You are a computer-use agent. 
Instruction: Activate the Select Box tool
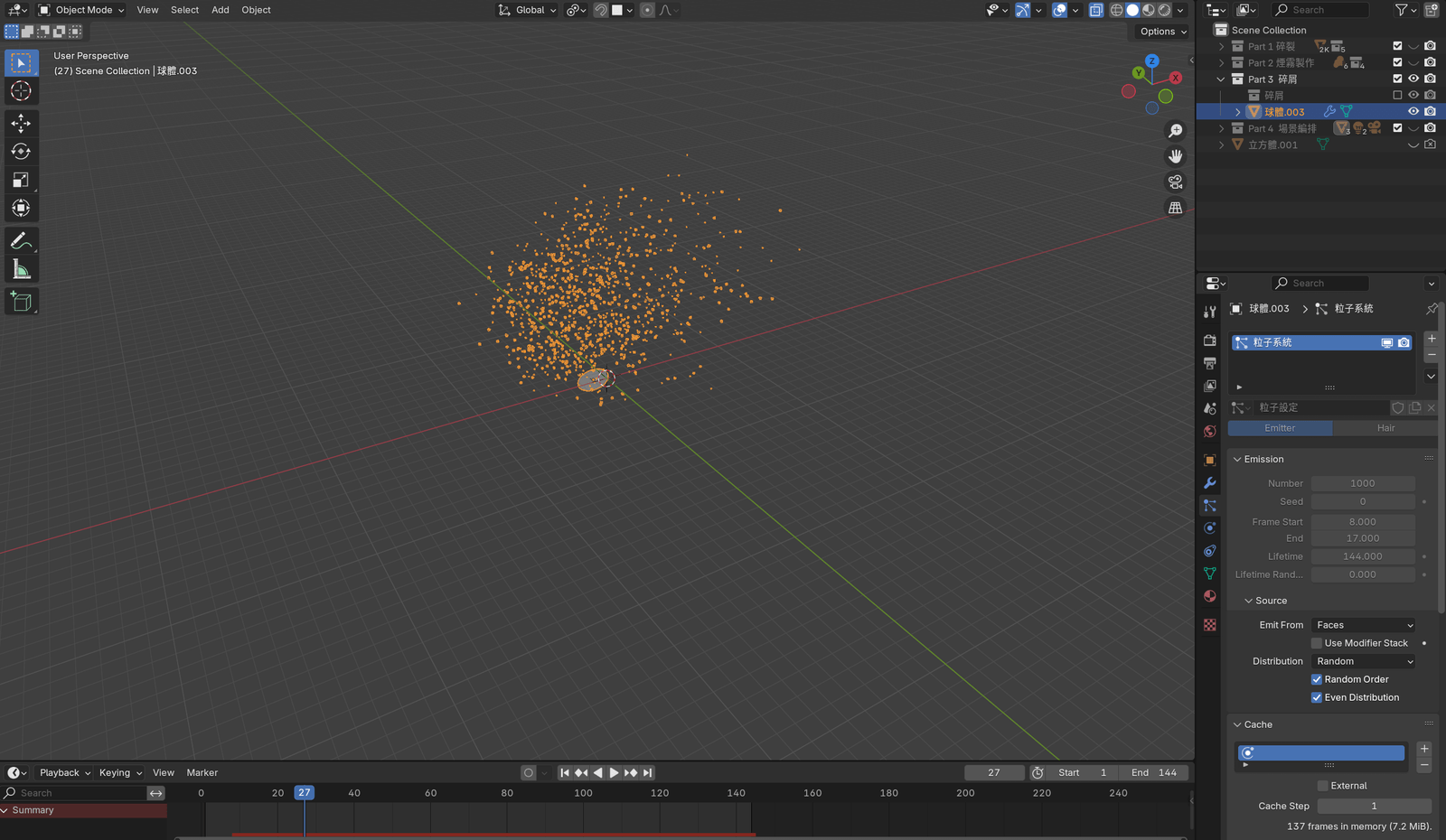tap(21, 62)
